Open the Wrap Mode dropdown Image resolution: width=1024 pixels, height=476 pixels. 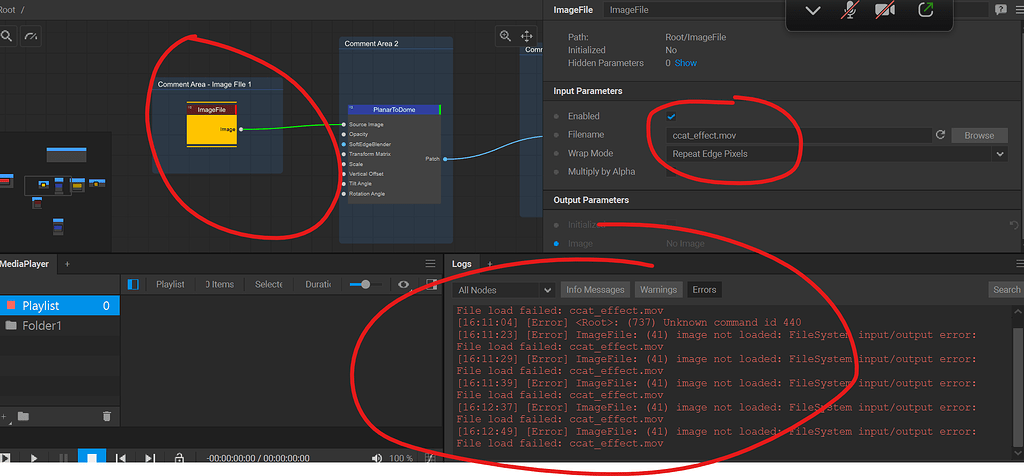837,154
